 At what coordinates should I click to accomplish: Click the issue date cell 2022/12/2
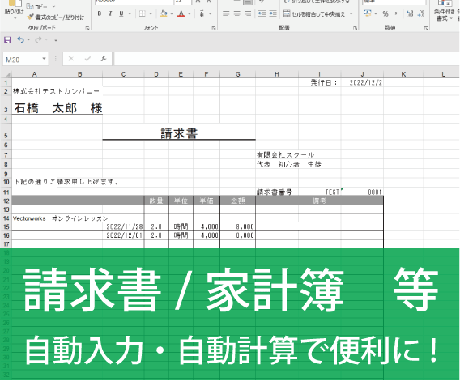tap(362, 83)
